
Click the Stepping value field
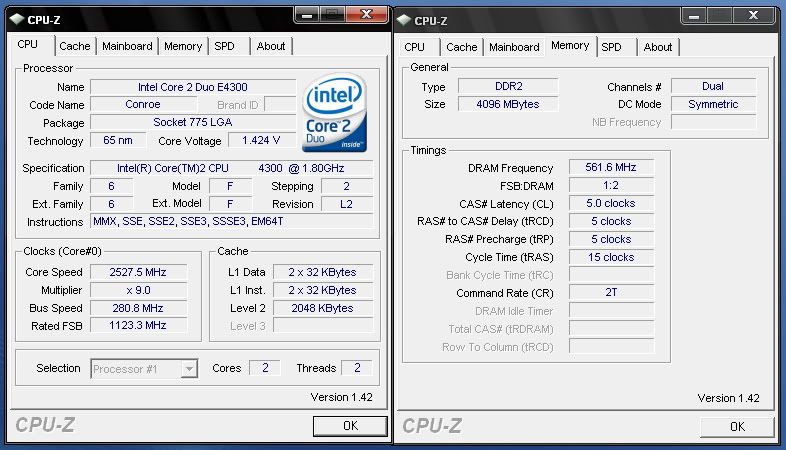347,186
